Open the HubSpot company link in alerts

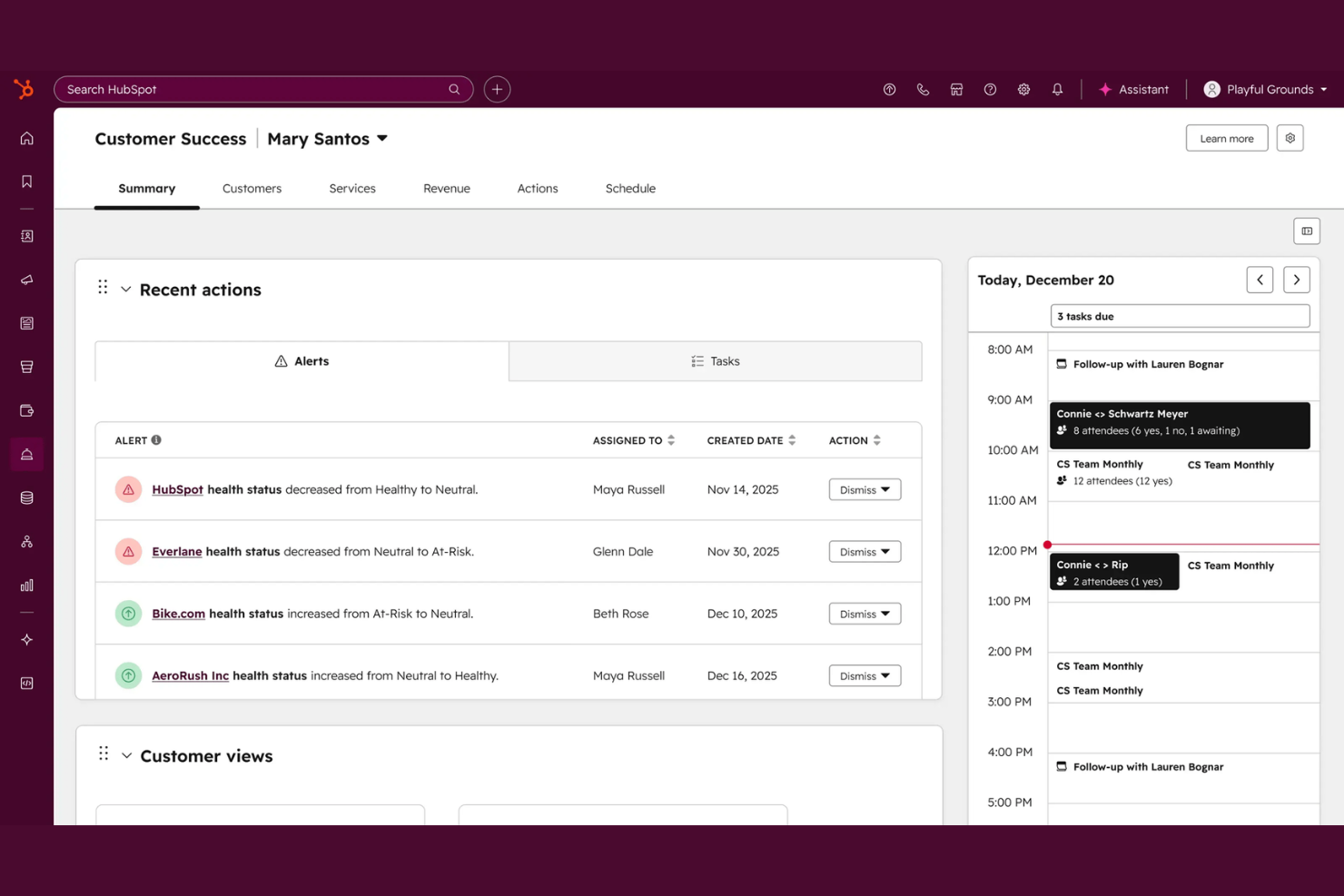pos(176,489)
